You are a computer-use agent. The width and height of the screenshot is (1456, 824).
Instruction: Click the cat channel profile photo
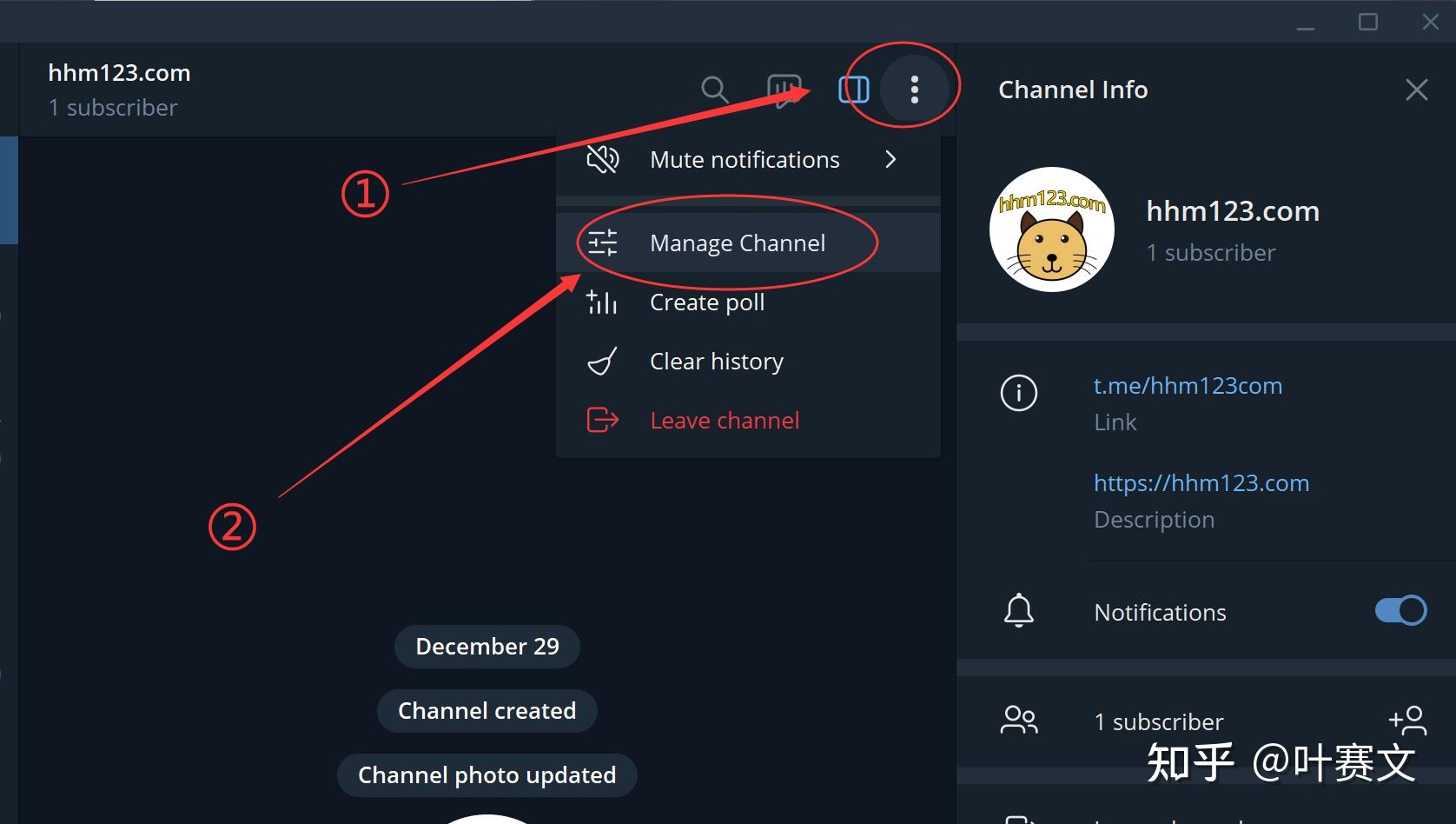[1051, 229]
